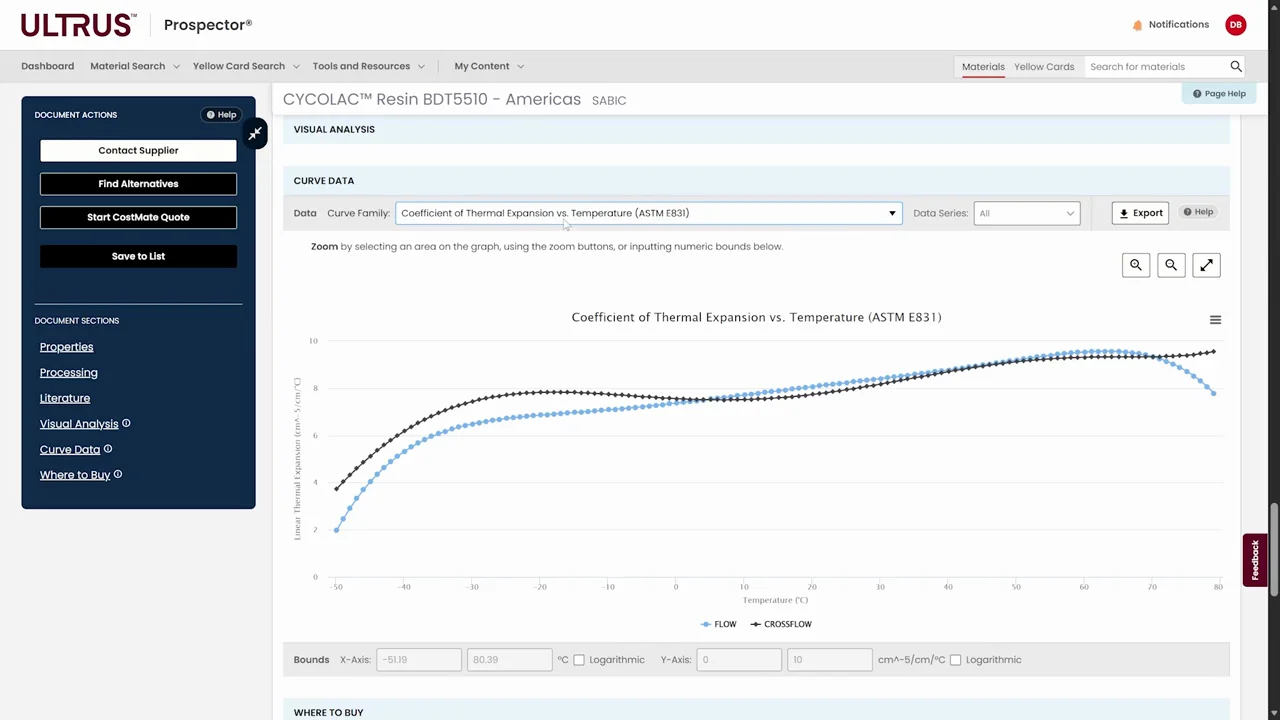Select the Yellow Cards search tab

coord(1044,67)
